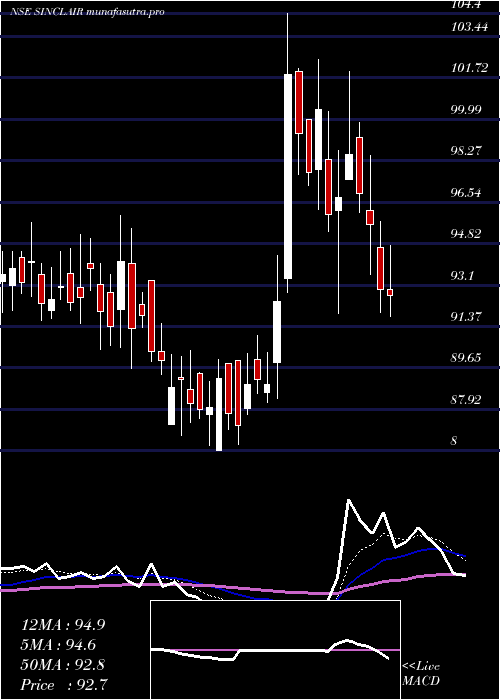Viewport: 500px width, 700px height.
Task: Click the 'Price : 92.7' readout
Action: (63, 684)
